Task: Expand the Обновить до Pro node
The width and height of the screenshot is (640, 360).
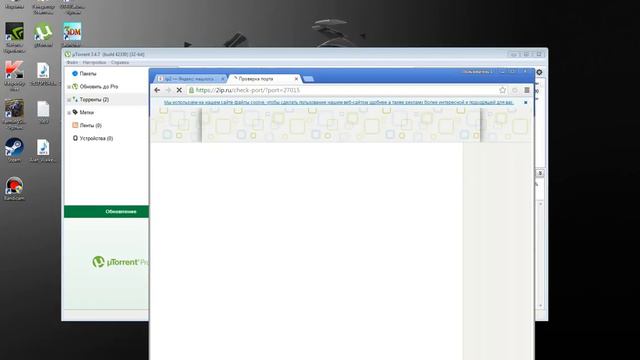Action: (x=69, y=87)
